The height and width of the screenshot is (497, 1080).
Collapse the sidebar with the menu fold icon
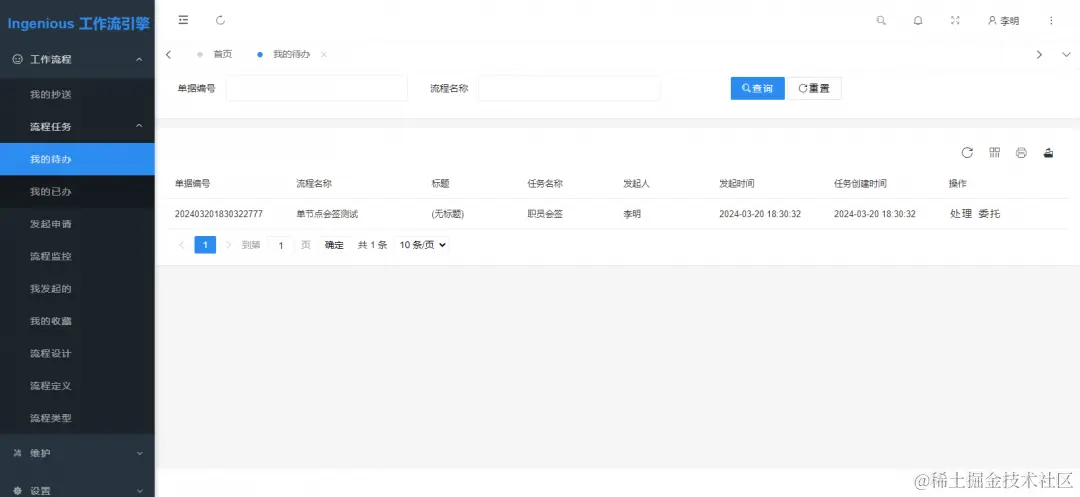(183, 20)
